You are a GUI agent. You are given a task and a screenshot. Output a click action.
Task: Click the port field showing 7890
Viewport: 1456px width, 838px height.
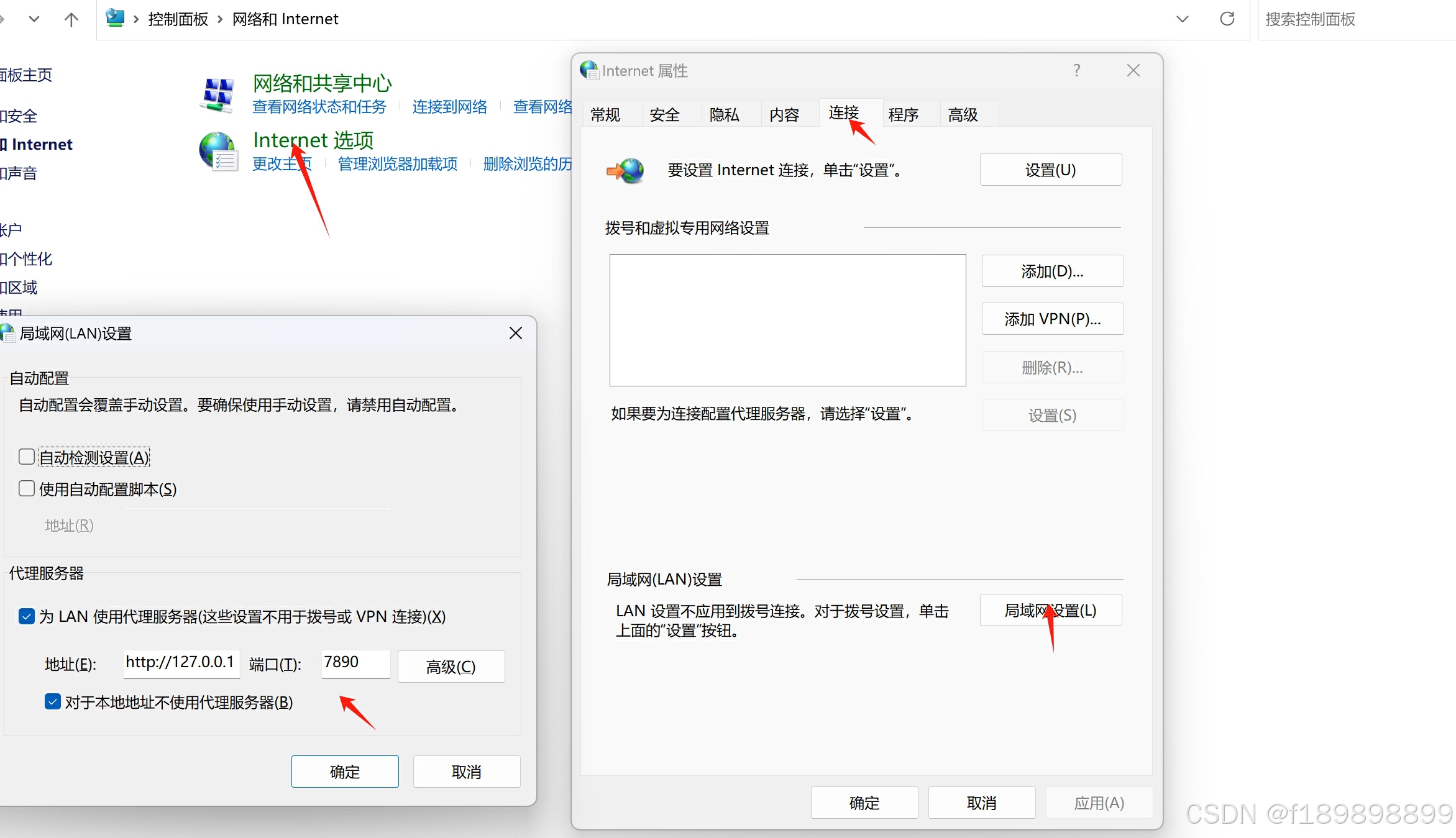(x=355, y=663)
